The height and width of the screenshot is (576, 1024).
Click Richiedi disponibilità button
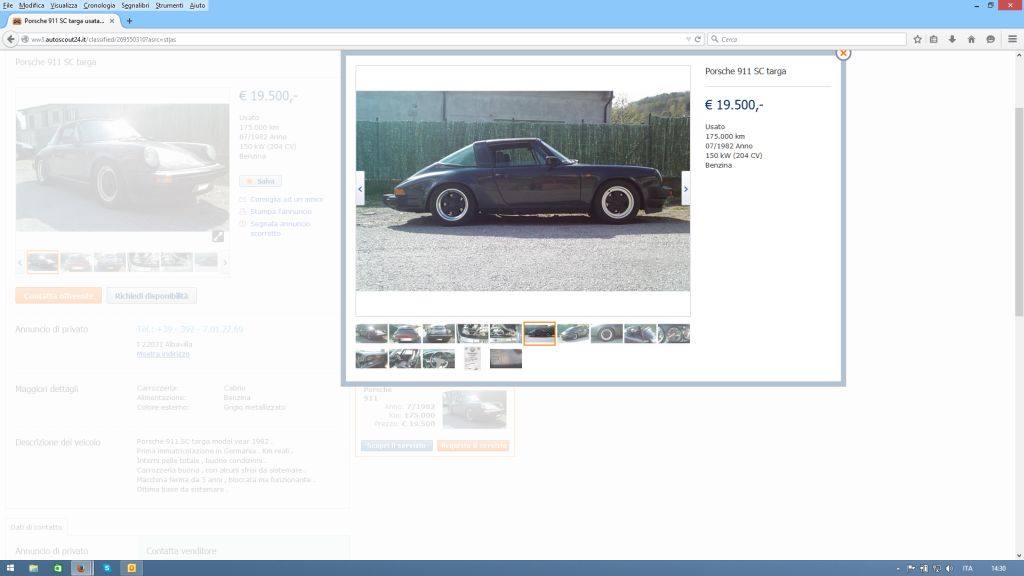point(152,296)
